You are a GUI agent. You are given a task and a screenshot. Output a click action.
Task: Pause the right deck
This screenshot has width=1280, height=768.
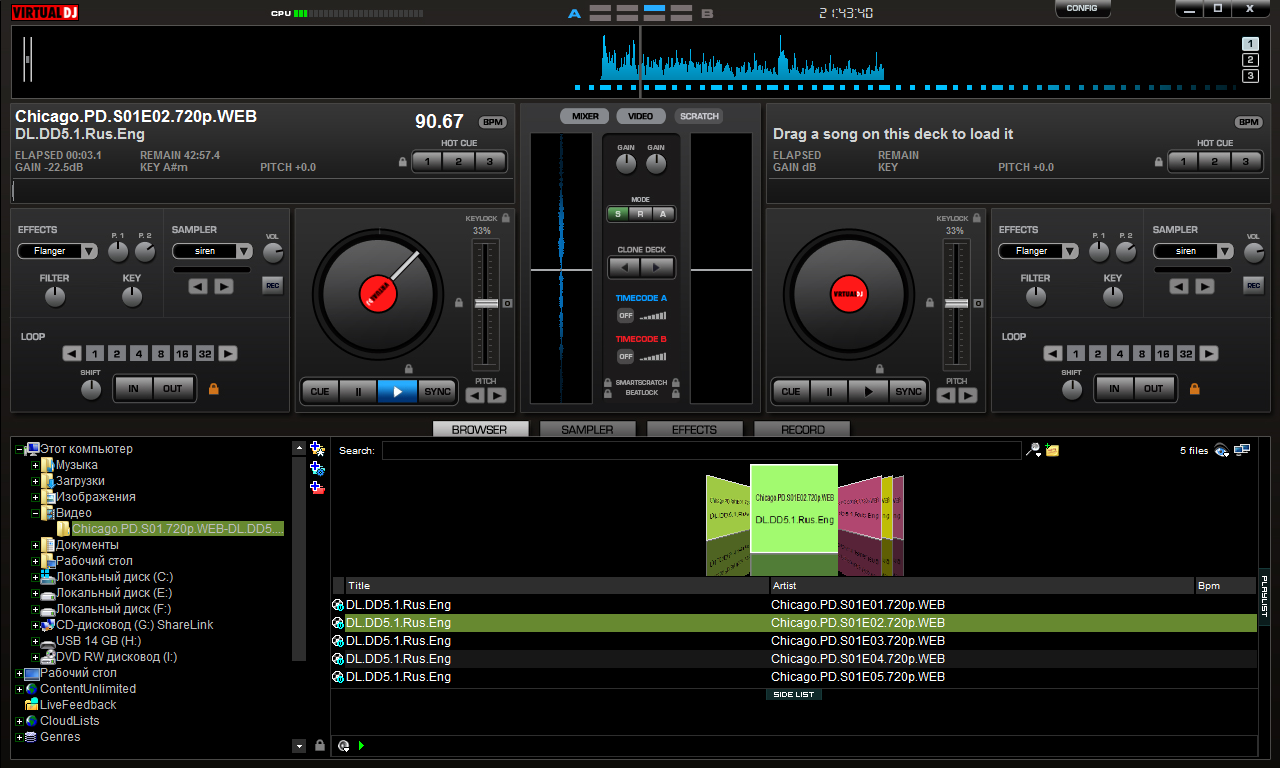829,391
